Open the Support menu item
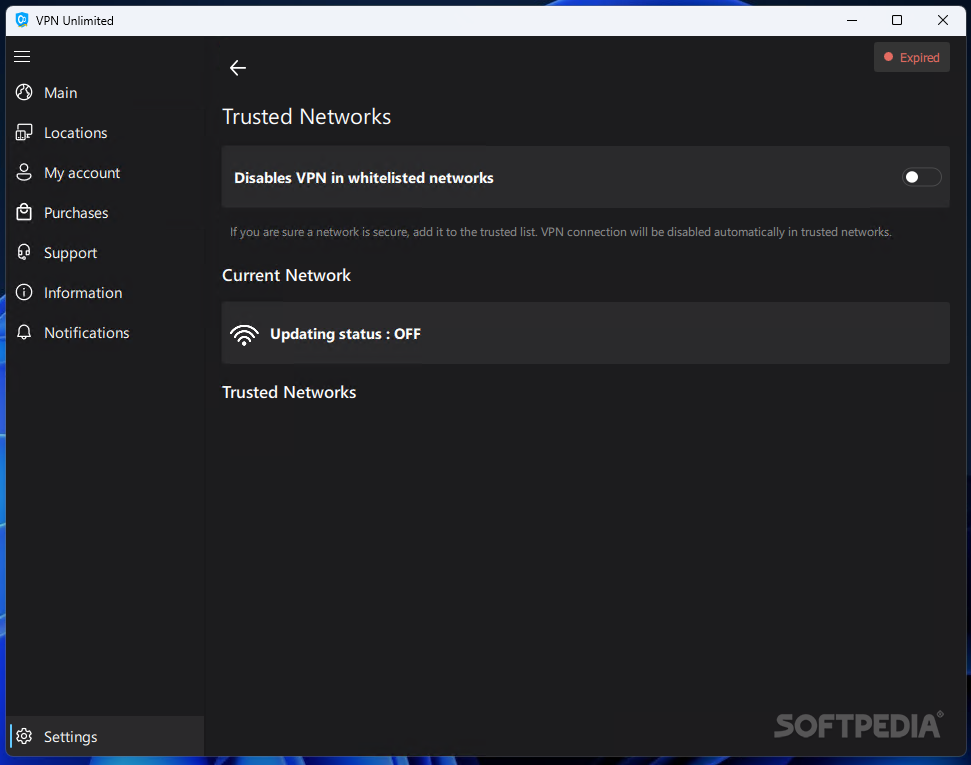This screenshot has width=971, height=765. point(105,252)
